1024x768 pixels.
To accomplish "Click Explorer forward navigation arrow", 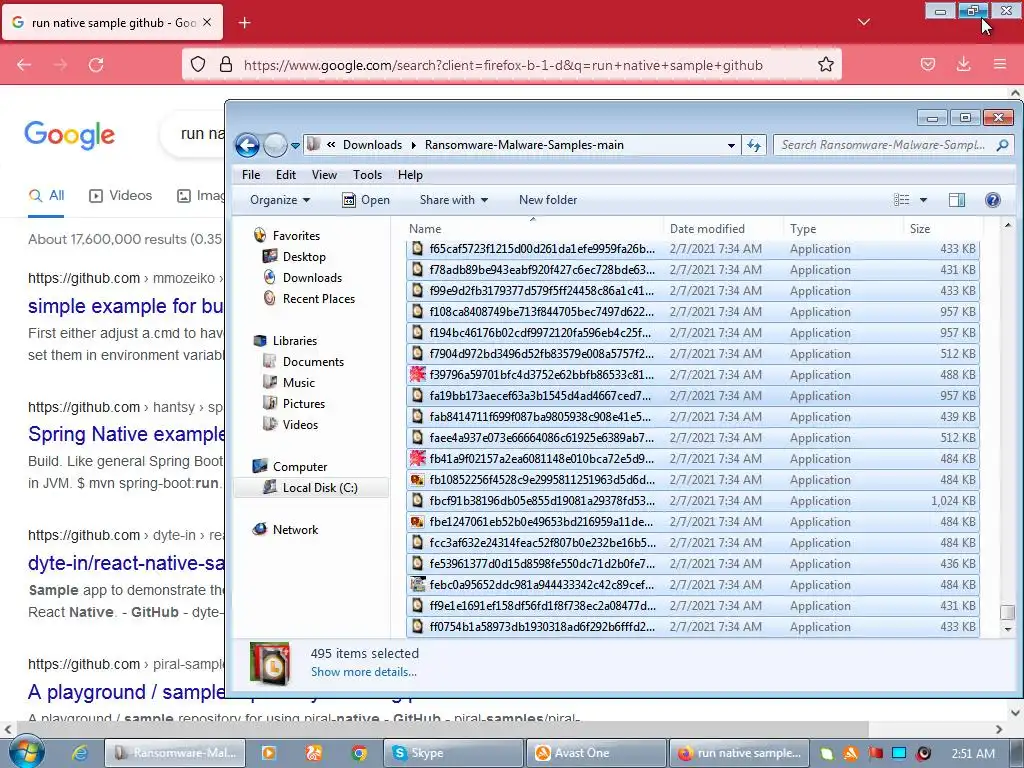I will click(275, 145).
